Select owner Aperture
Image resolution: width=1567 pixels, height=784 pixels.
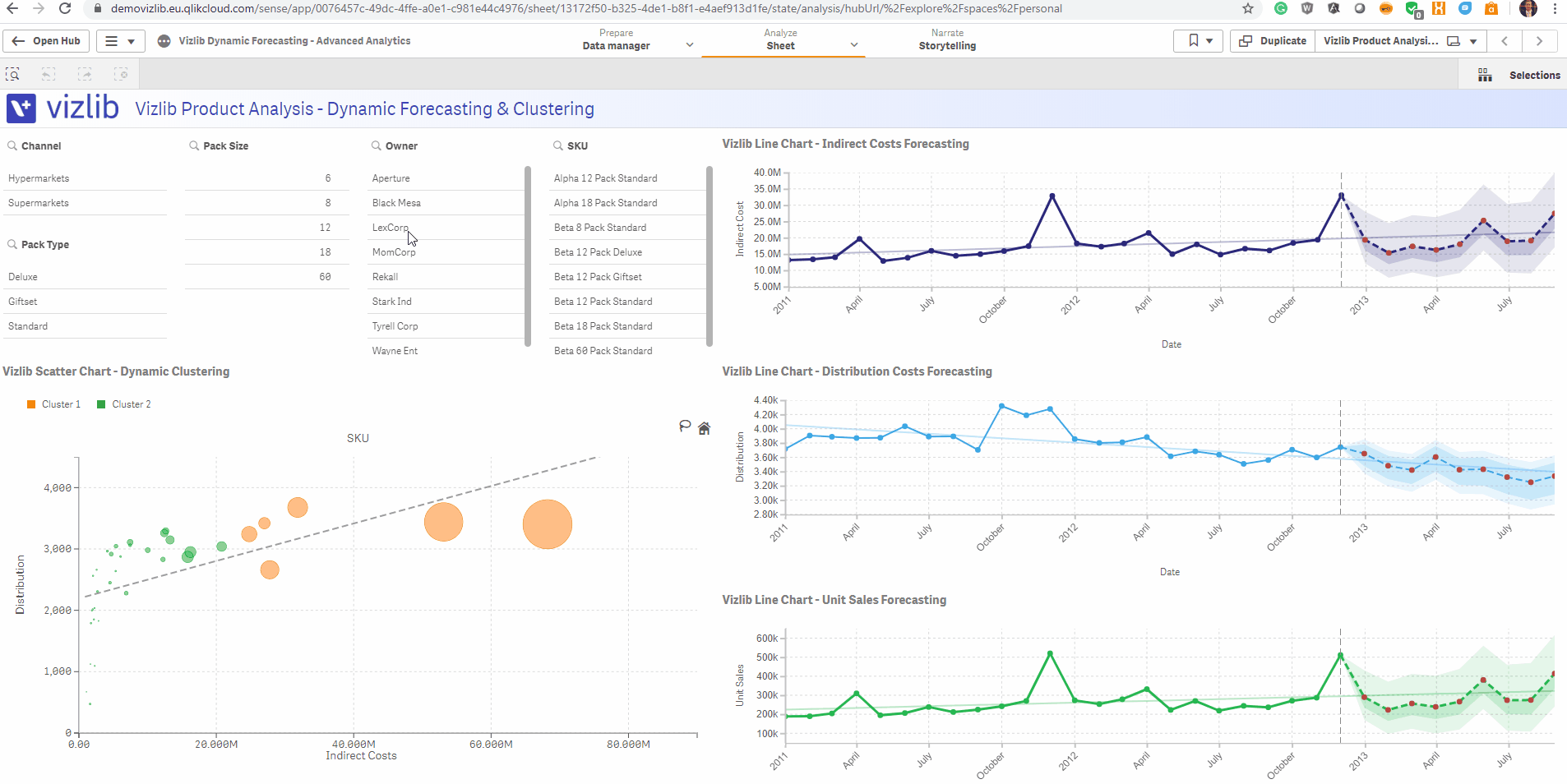446,178
